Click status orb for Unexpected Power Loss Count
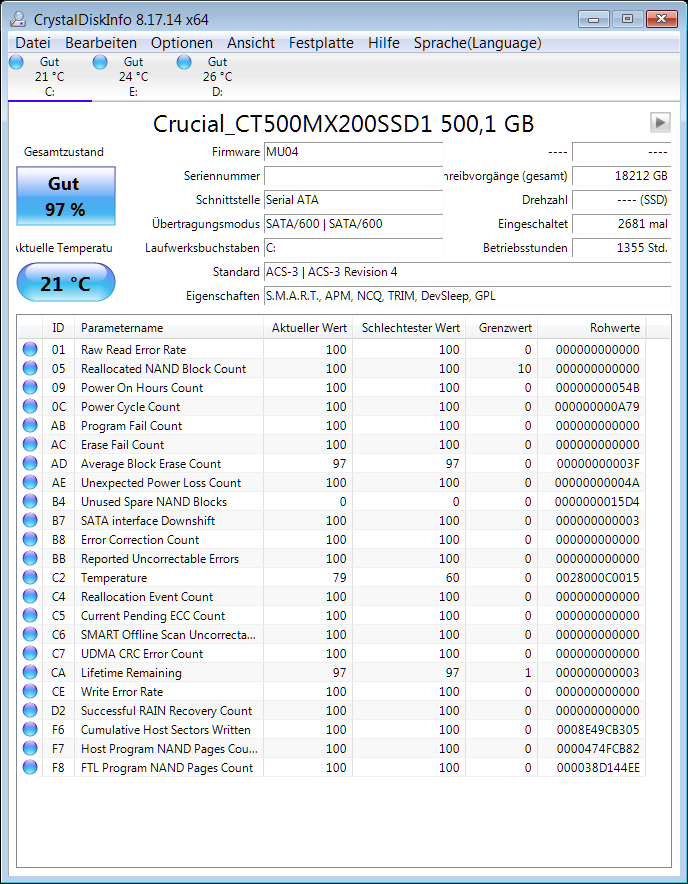 pos(30,483)
